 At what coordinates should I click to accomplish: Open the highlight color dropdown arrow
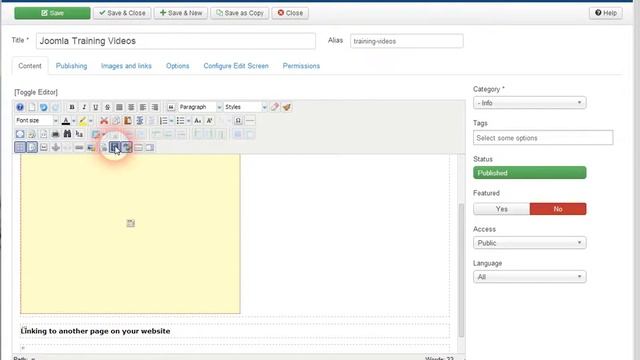91,121
